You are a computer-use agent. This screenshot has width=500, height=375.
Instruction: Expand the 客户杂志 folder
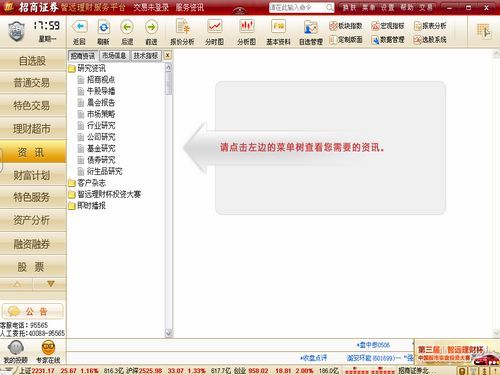coord(87,183)
